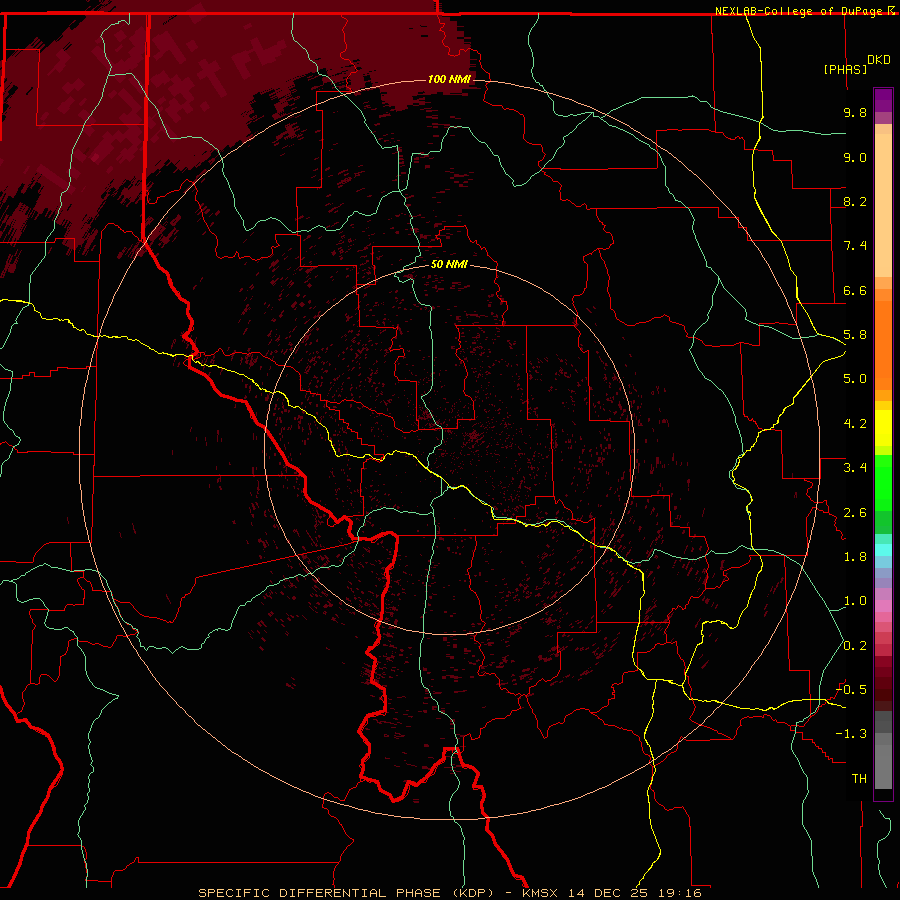Click the DKD label above the color scale
This screenshot has height=900, width=900.
click(879, 60)
